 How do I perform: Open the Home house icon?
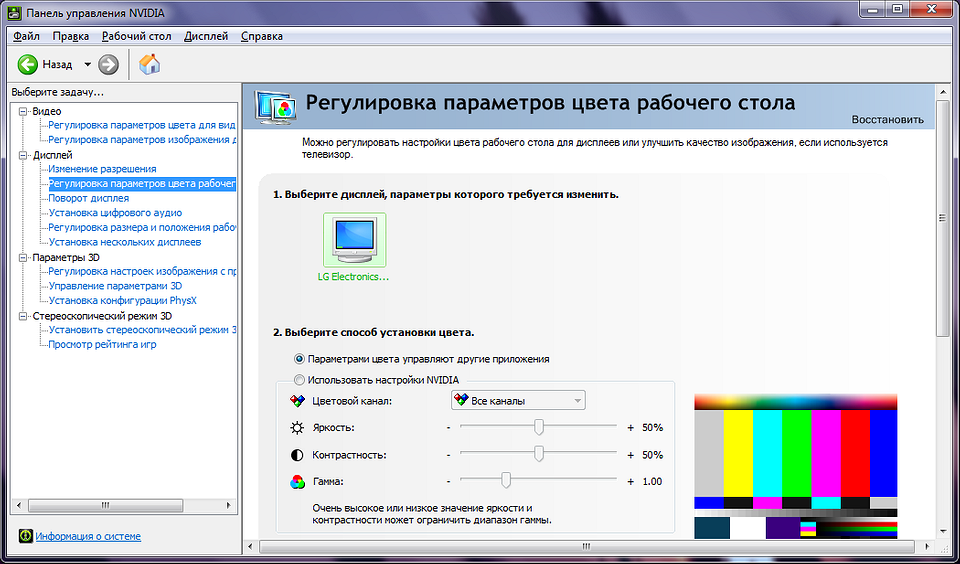point(150,65)
